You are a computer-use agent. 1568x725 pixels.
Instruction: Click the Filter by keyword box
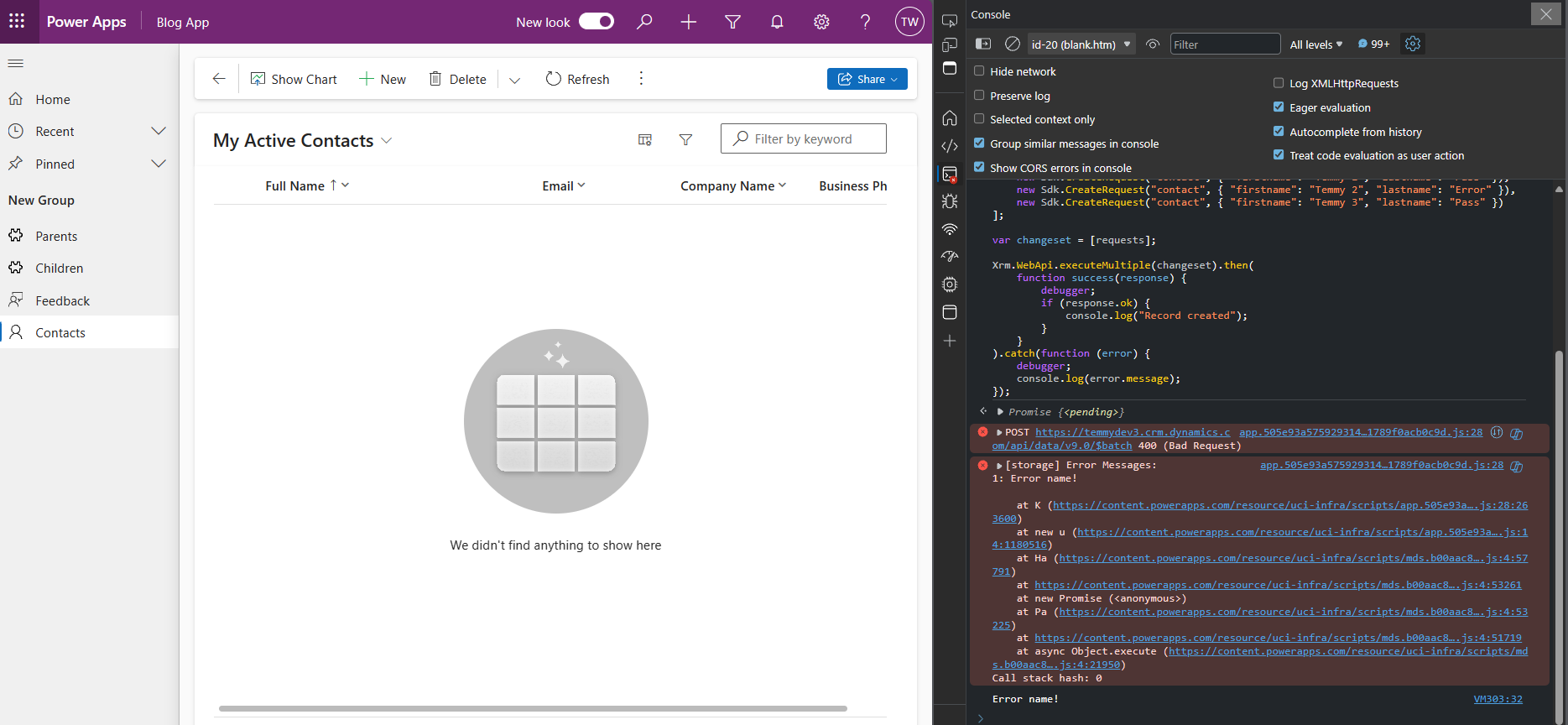click(x=803, y=138)
